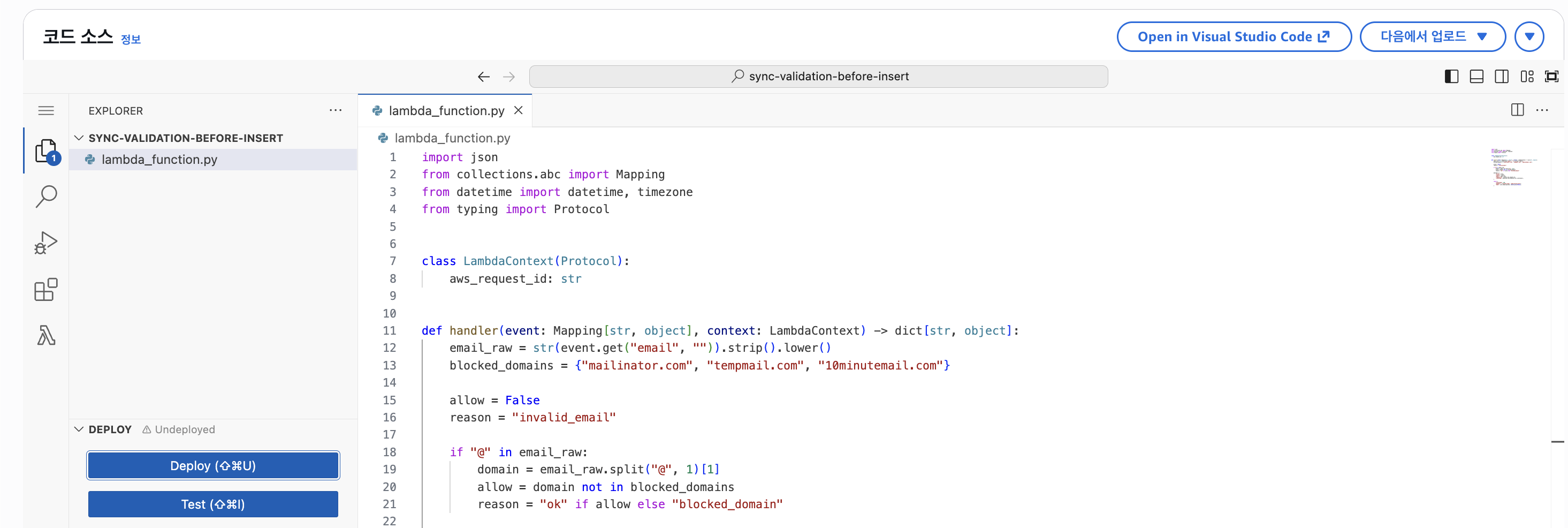
Task: Toggle secondary side bar layout icon
Action: tap(1502, 76)
